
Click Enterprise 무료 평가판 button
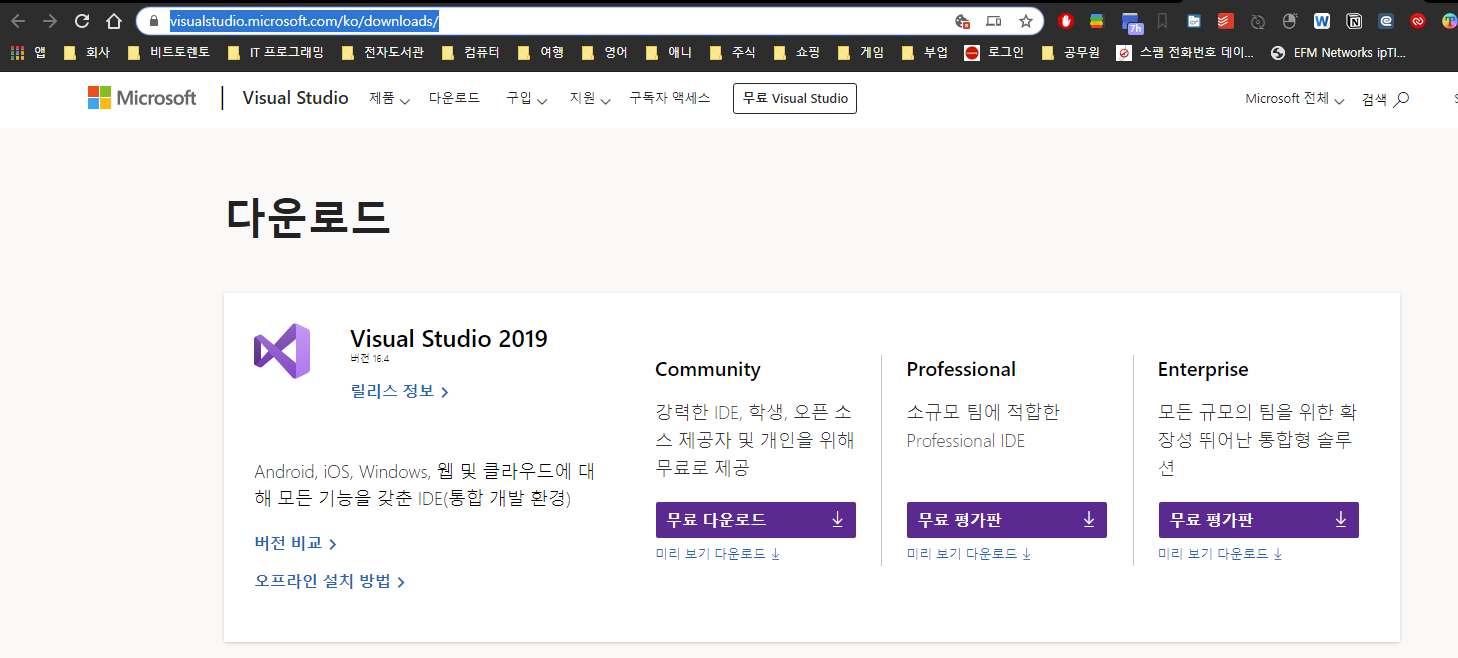(1259, 520)
